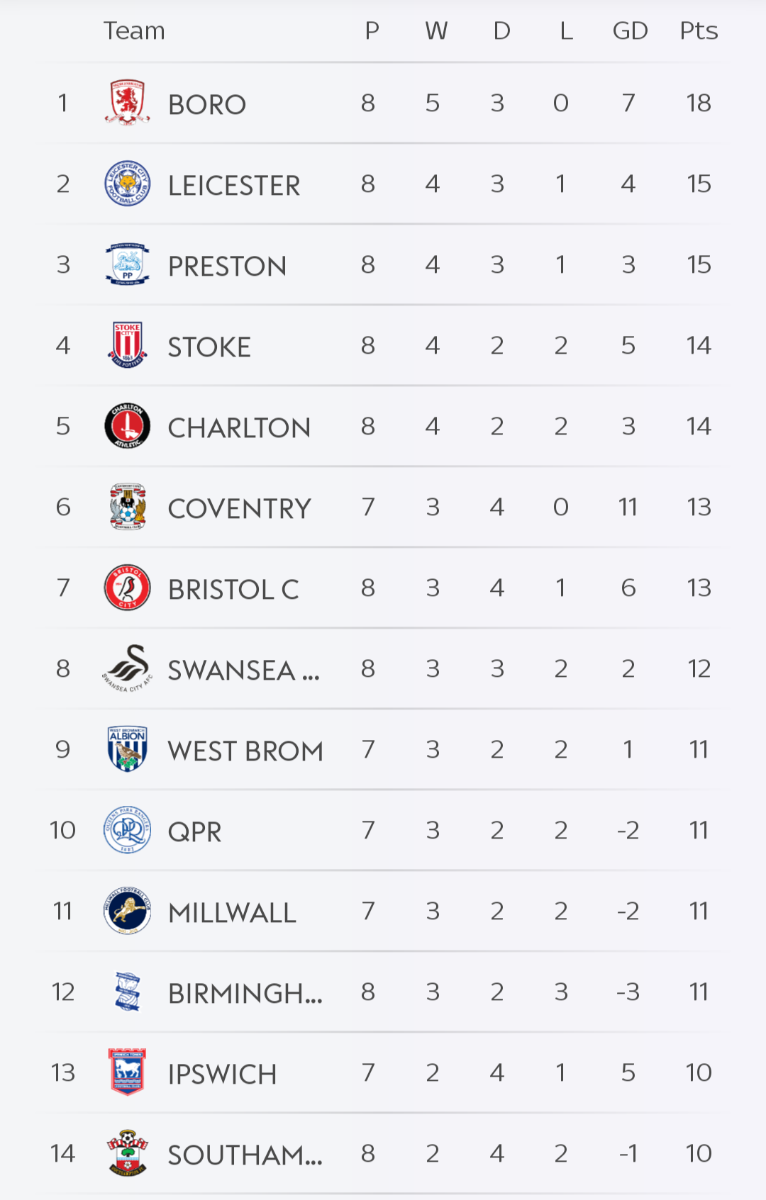Select the COVENTRY team name
Viewport: 766px width, 1200px height.
240,508
